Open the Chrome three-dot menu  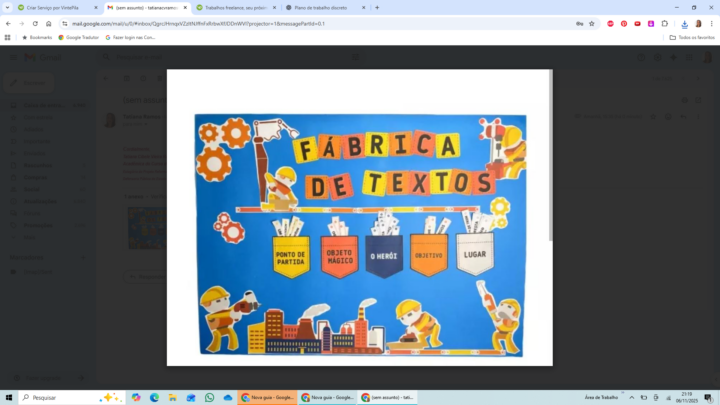(712, 23)
